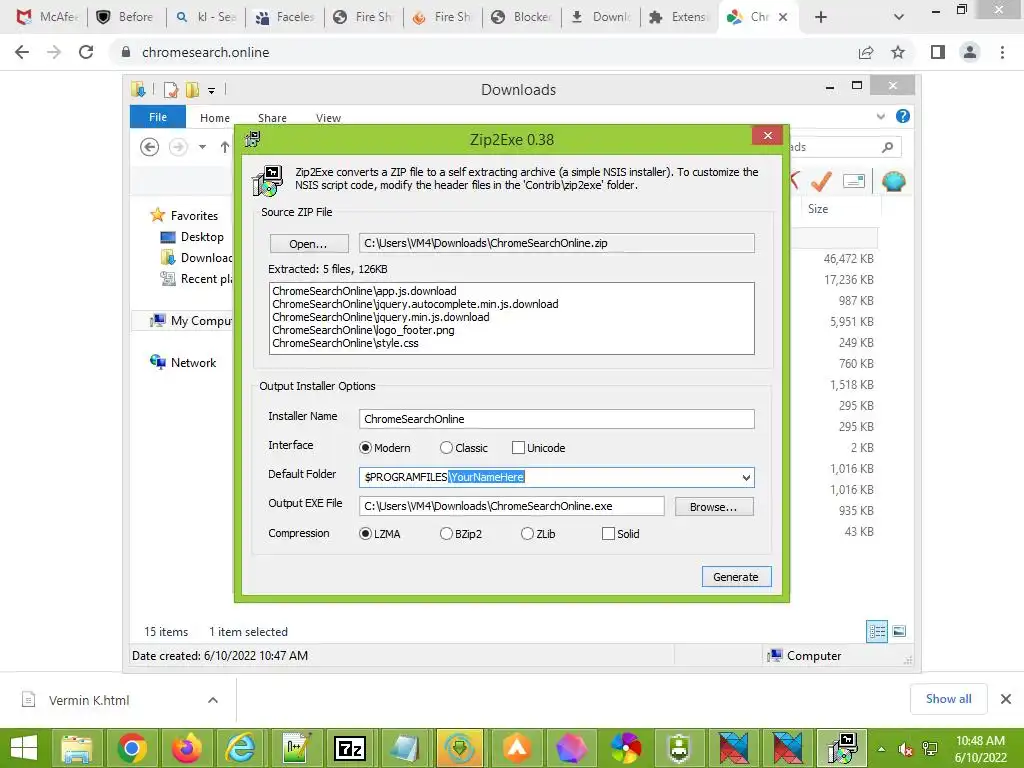The height and width of the screenshot is (768, 1024).
Task: Expand the Explorer ribbon chevron
Action: pos(880,116)
